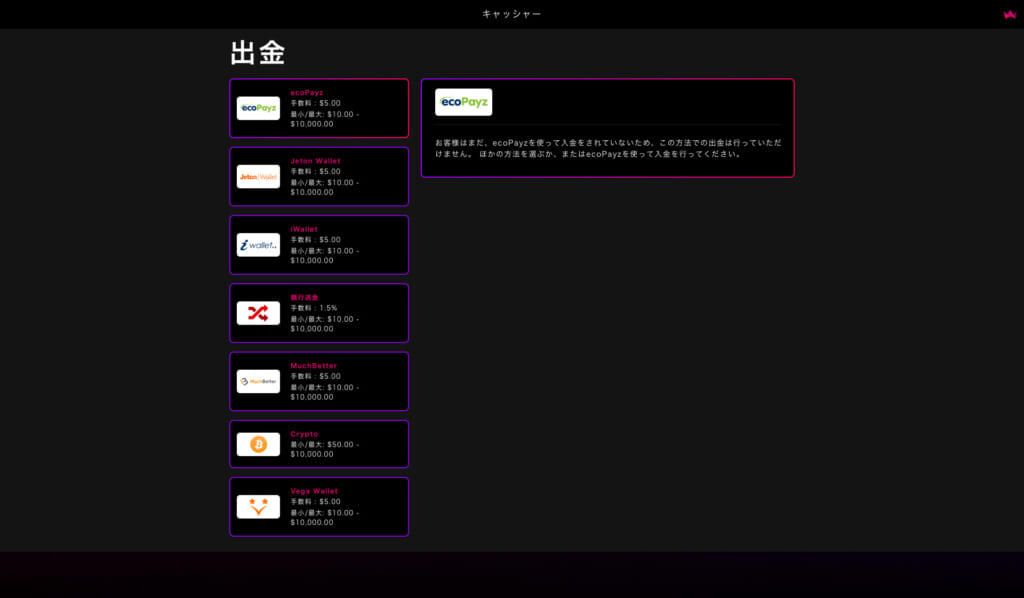Click the Jeton Wallet 最小/最大 limit text
Screen dimensions: 1024x598
point(325,187)
